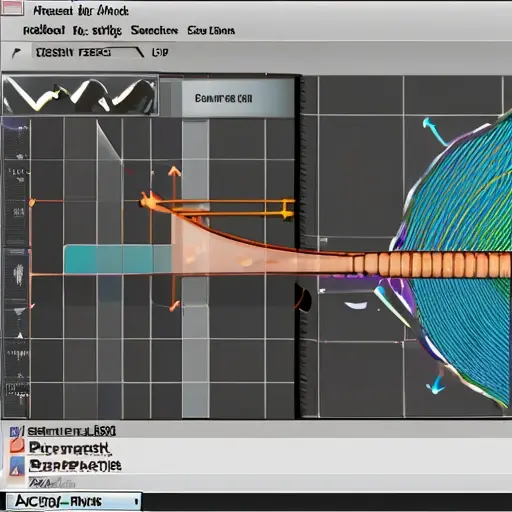Click the pink window icon in title bar
This screenshot has height=512, width=512.
[12, 8]
